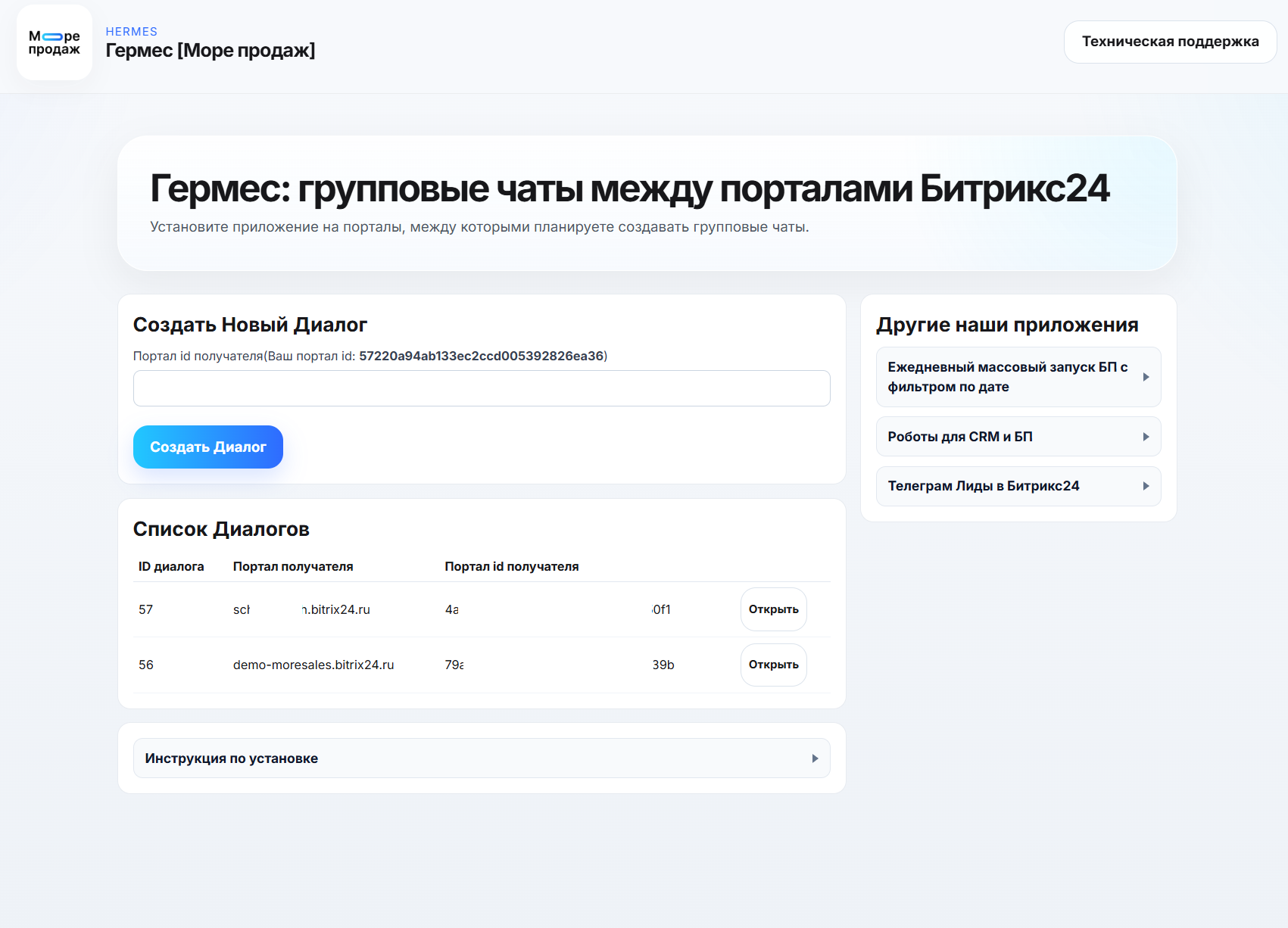
Task: Click the Создать Диалог button
Action: (208, 447)
